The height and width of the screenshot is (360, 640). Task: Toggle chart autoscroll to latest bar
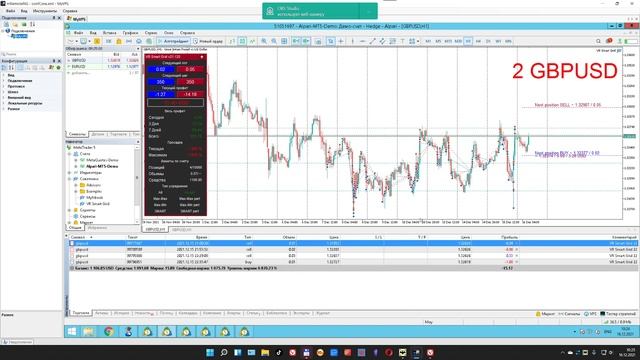[x=296, y=41]
